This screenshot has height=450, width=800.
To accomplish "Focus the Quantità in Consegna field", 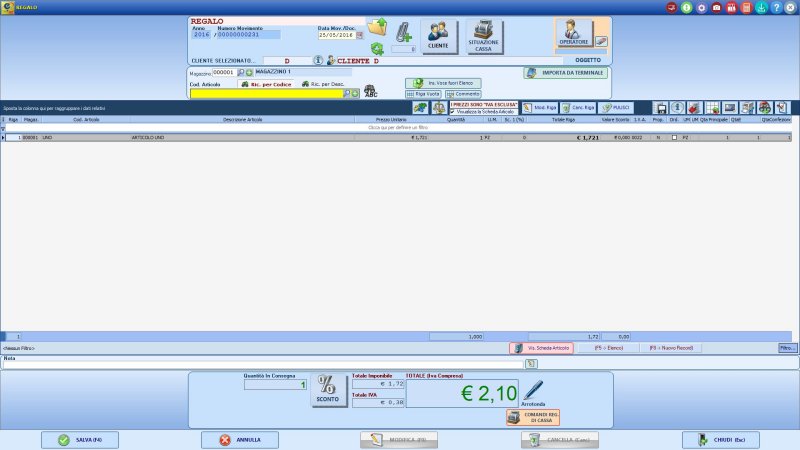I will coord(275,385).
